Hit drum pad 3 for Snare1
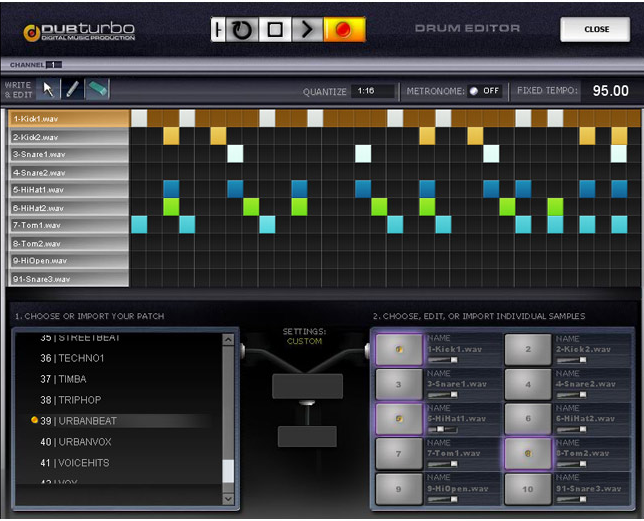The width and height of the screenshot is (644, 521). (x=399, y=384)
